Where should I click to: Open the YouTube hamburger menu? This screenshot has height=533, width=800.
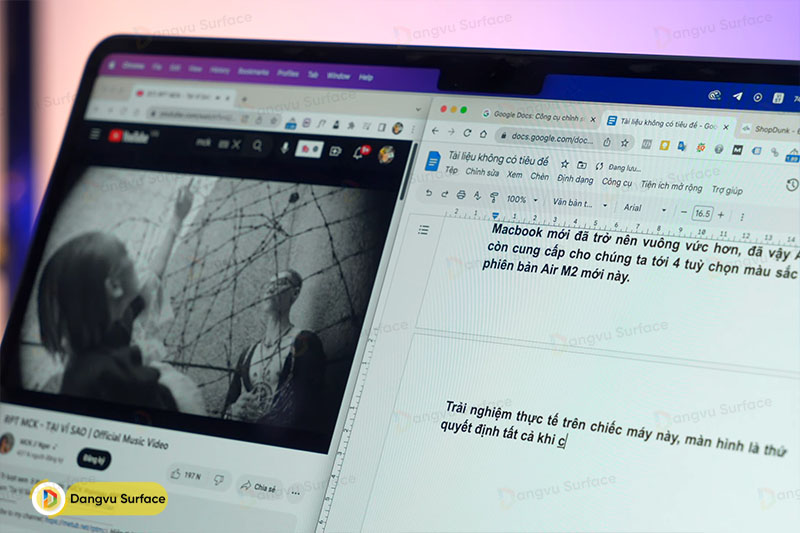95,134
